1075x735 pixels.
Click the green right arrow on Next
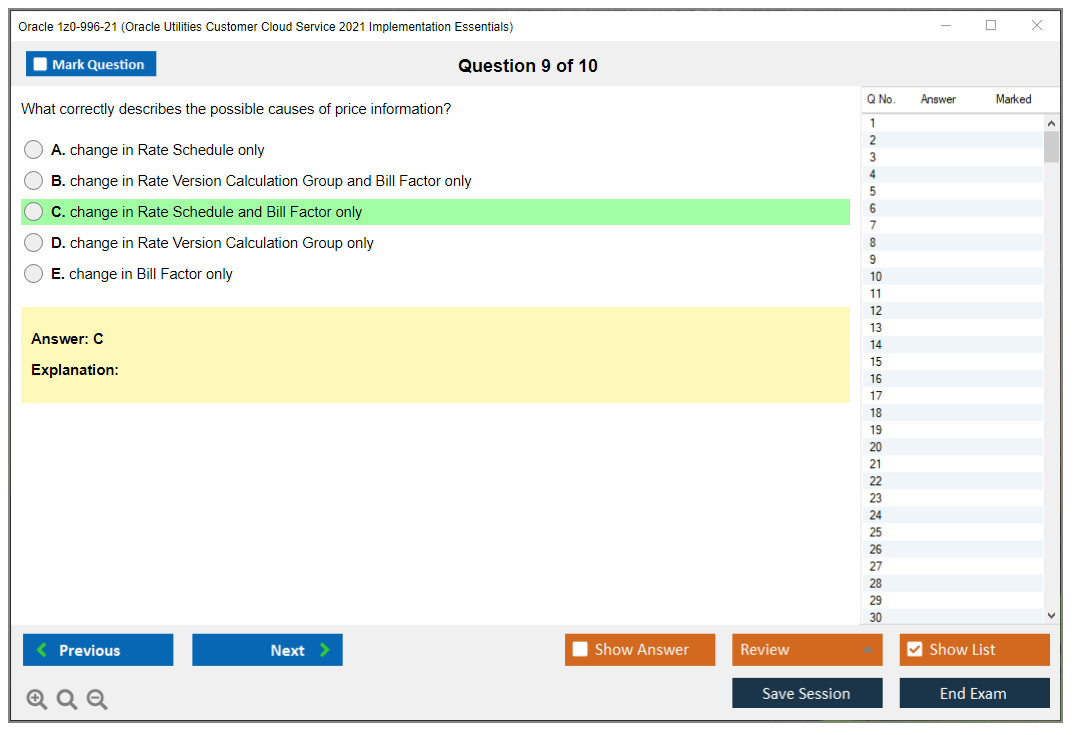click(325, 650)
